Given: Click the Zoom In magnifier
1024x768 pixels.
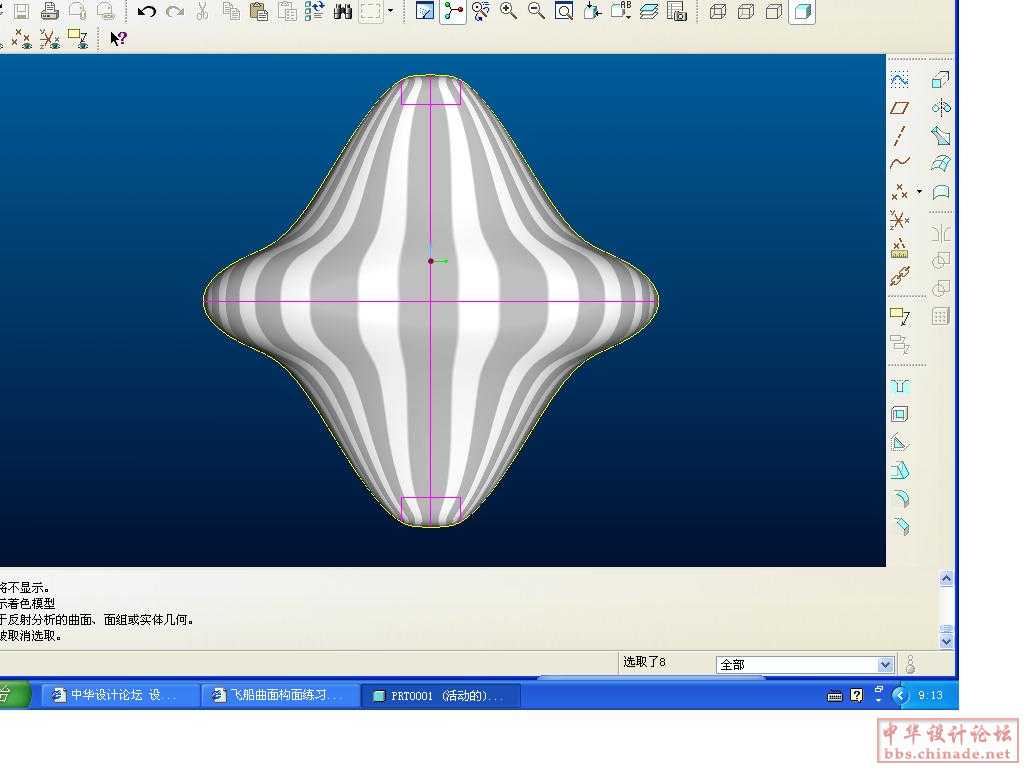Looking at the screenshot, I should [508, 10].
